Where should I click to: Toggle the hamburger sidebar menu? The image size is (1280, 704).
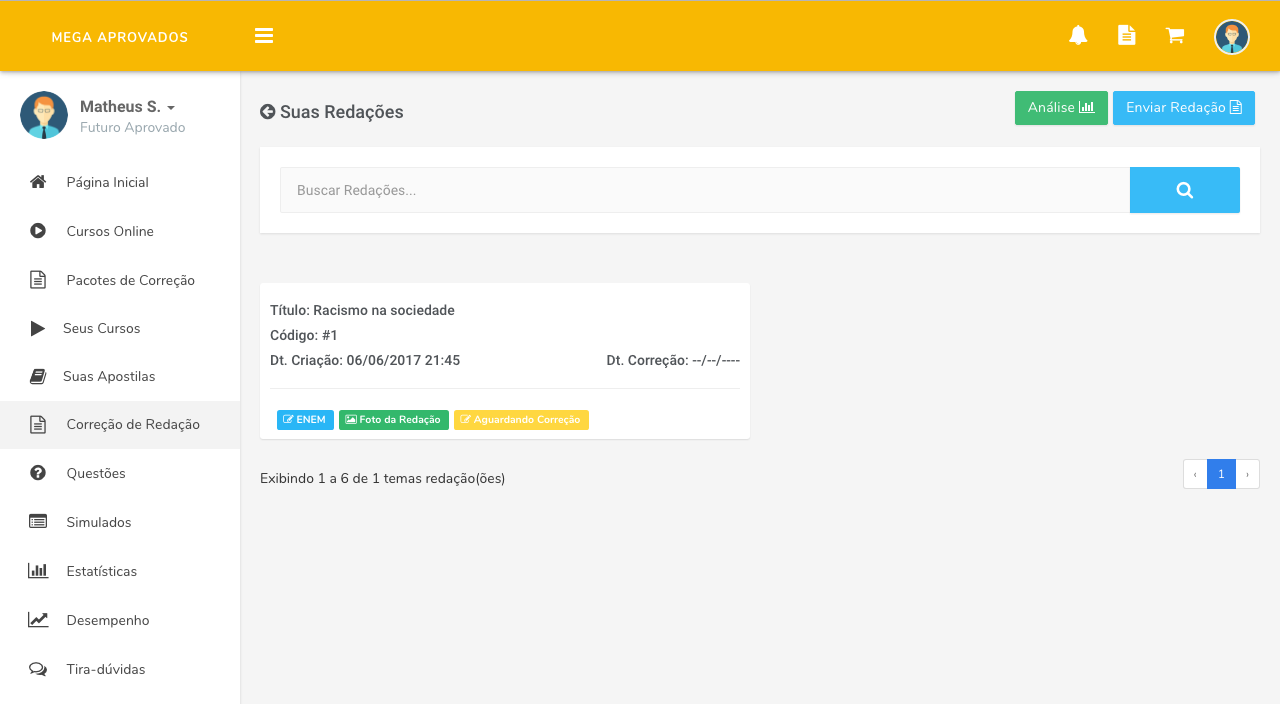264,36
